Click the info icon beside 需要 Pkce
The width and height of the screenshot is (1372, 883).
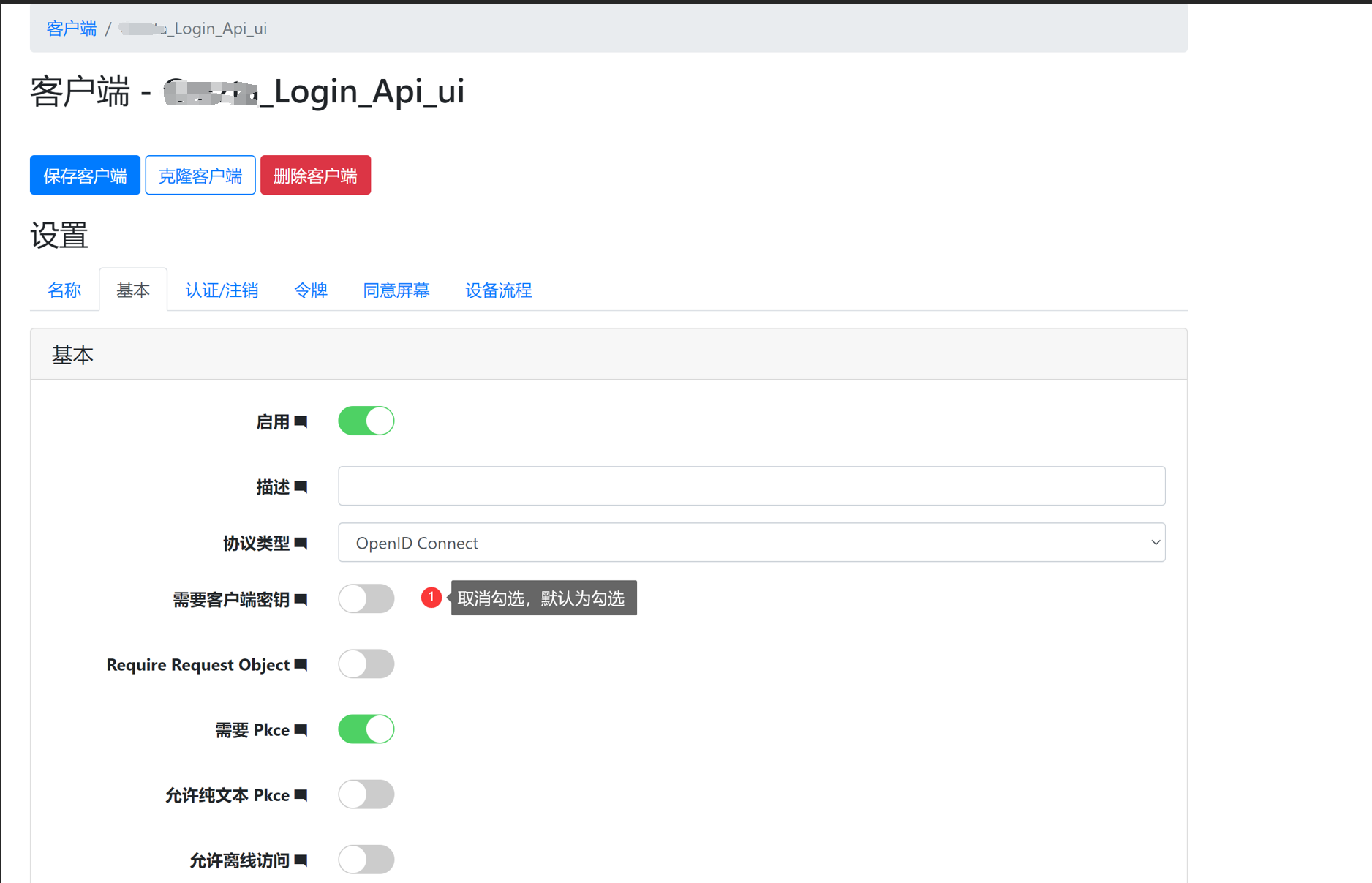[301, 729]
